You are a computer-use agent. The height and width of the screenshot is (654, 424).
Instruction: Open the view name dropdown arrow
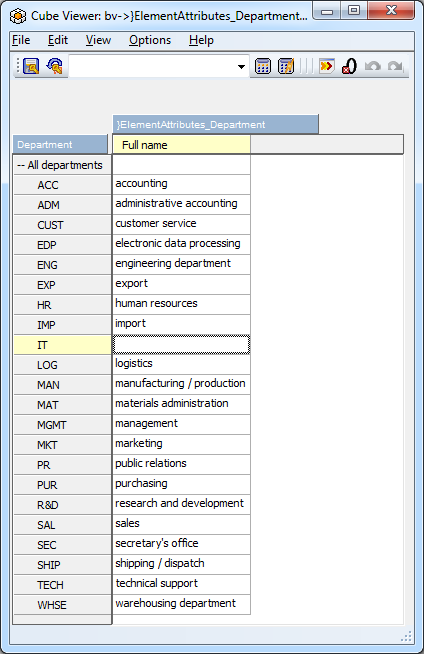click(241, 67)
